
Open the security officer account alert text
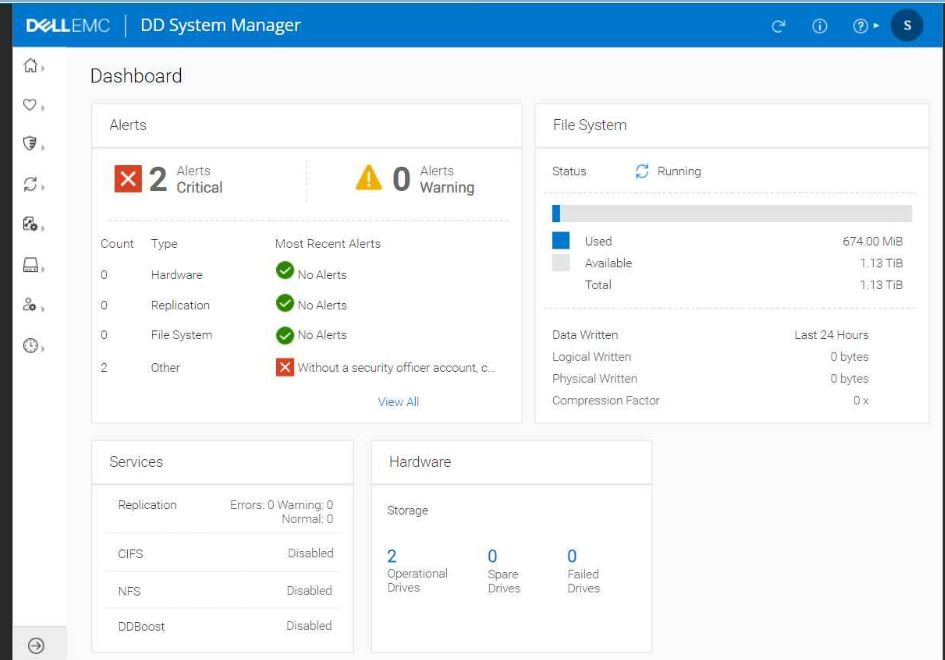(x=396, y=368)
